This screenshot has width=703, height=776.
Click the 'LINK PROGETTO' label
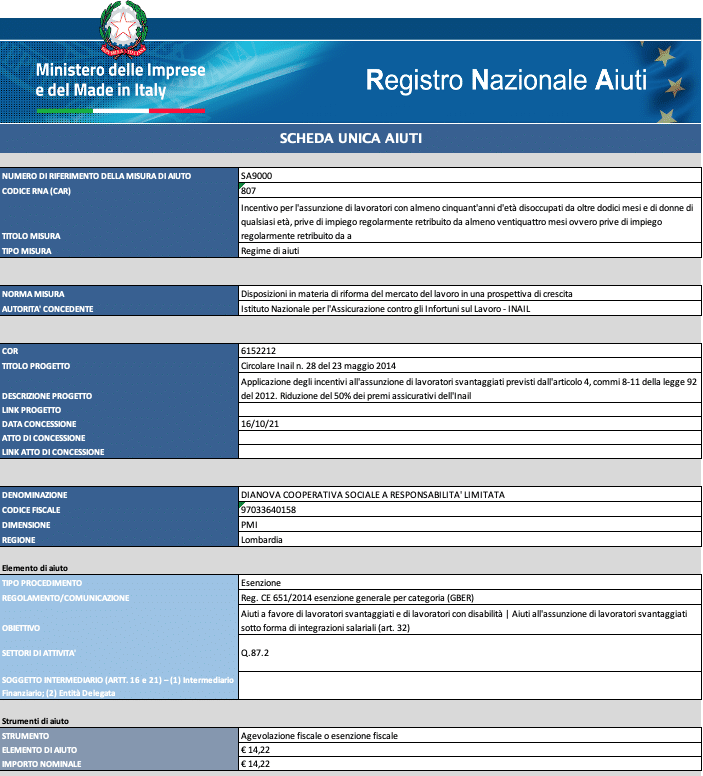click(31, 410)
